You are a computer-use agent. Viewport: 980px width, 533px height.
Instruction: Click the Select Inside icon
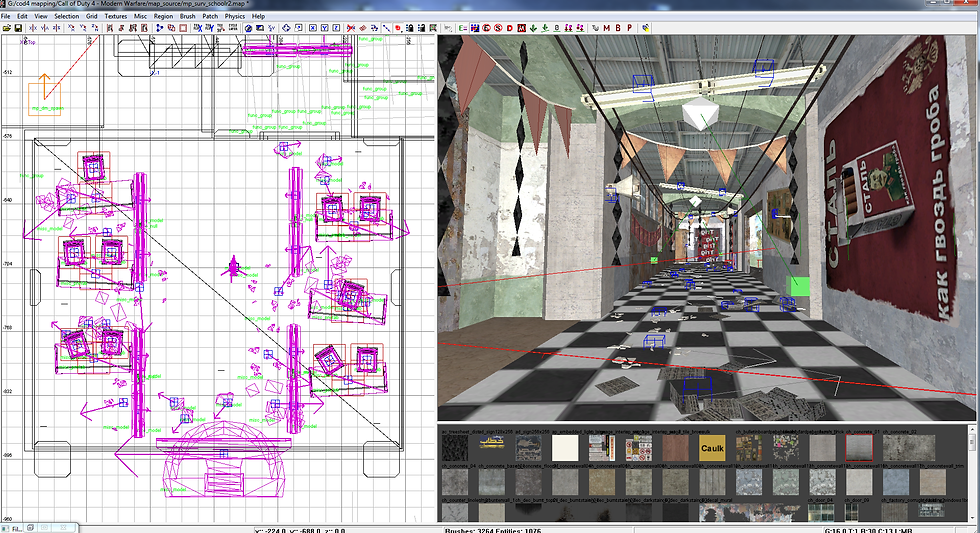[x=144, y=28]
